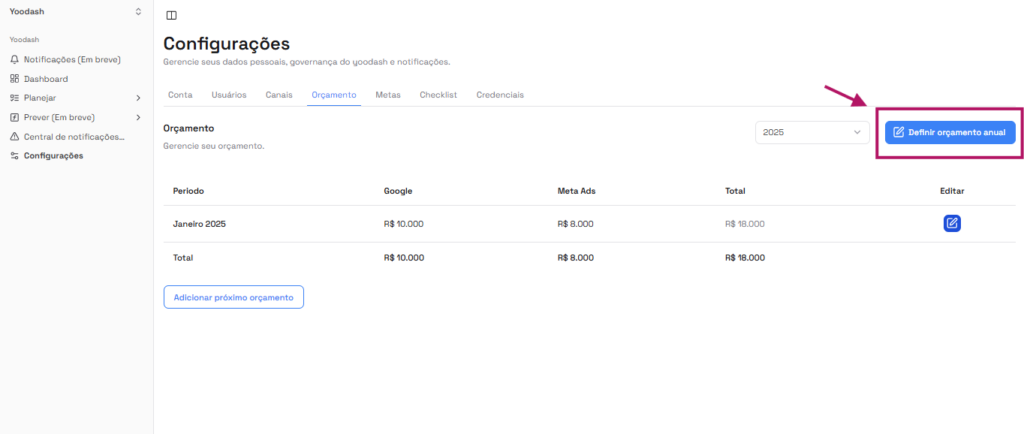Viewport: 1024px width, 434px height.
Task: Expand the Prever submenu chevron
Action: [x=138, y=117]
